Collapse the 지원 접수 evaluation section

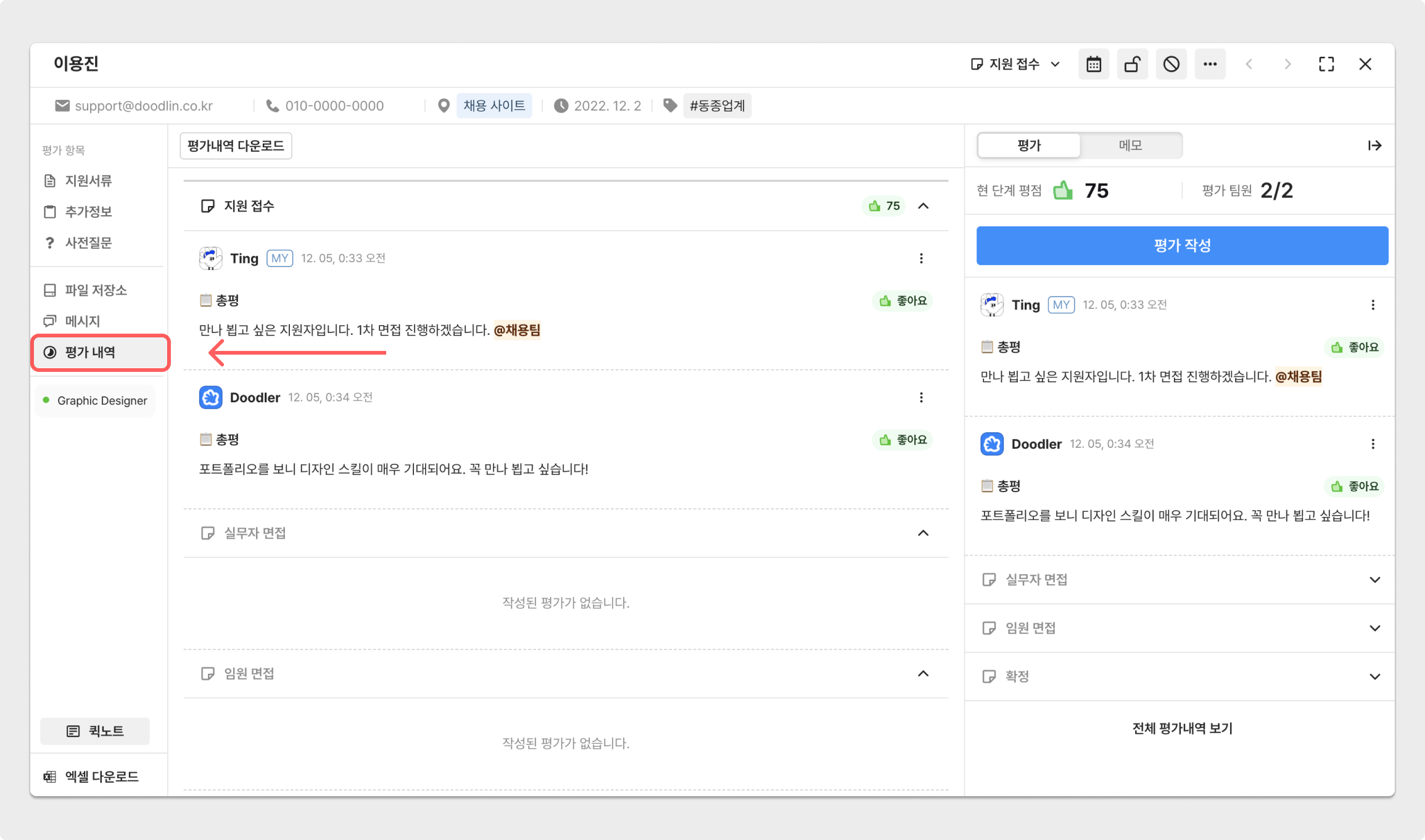[x=923, y=206]
